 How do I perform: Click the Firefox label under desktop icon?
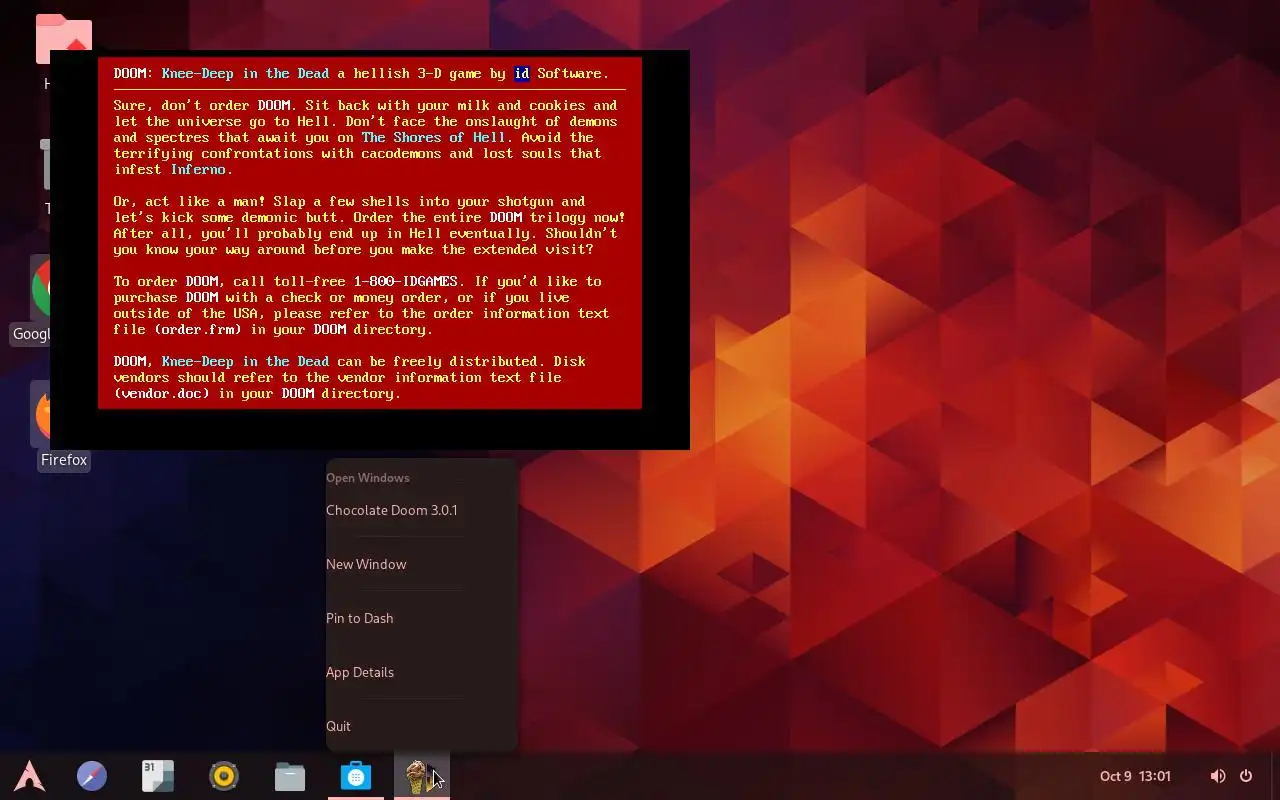tap(64, 460)
